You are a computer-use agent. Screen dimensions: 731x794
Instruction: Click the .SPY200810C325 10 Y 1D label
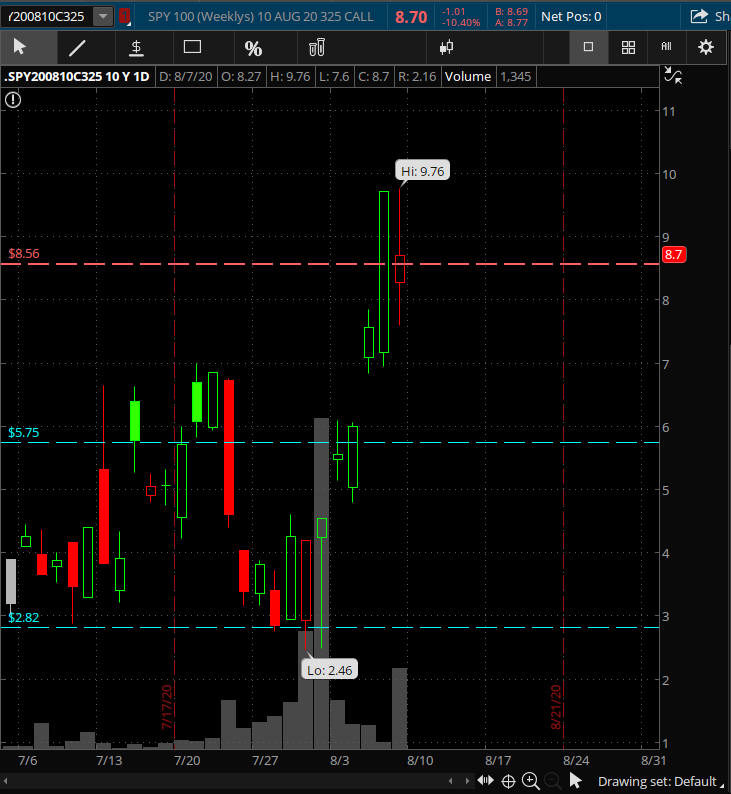click(x=77, y=76)
